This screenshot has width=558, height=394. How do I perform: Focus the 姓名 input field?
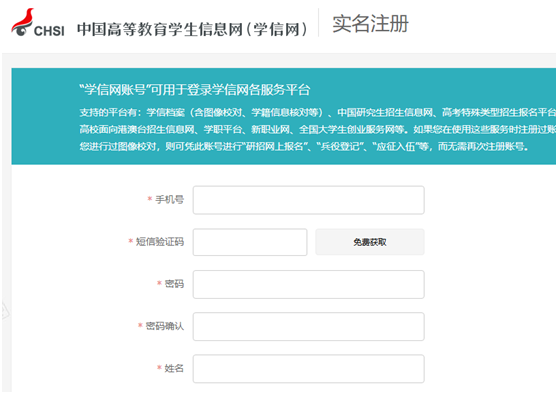pos(309,369)
